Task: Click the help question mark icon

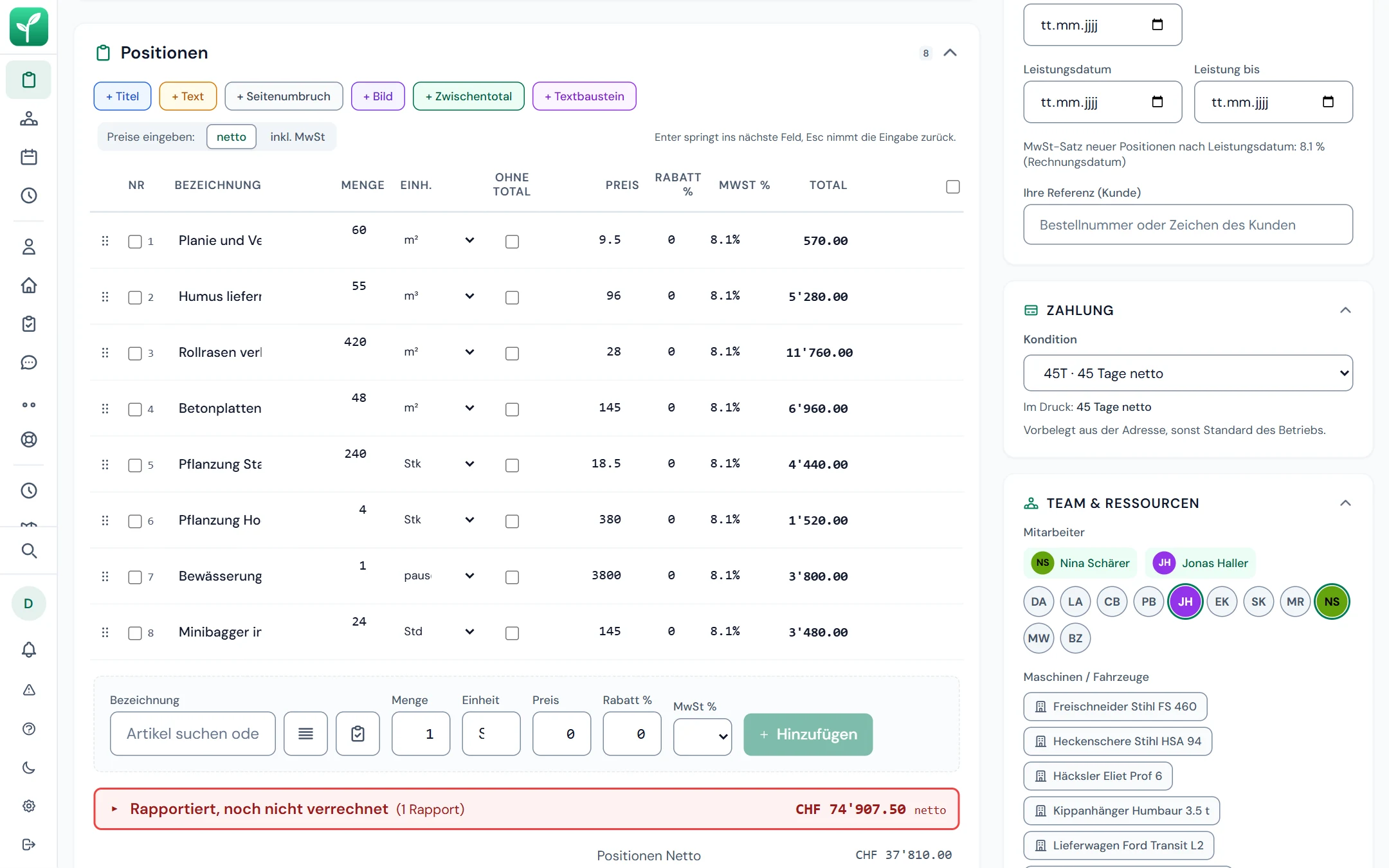Action: pos(29,728)
